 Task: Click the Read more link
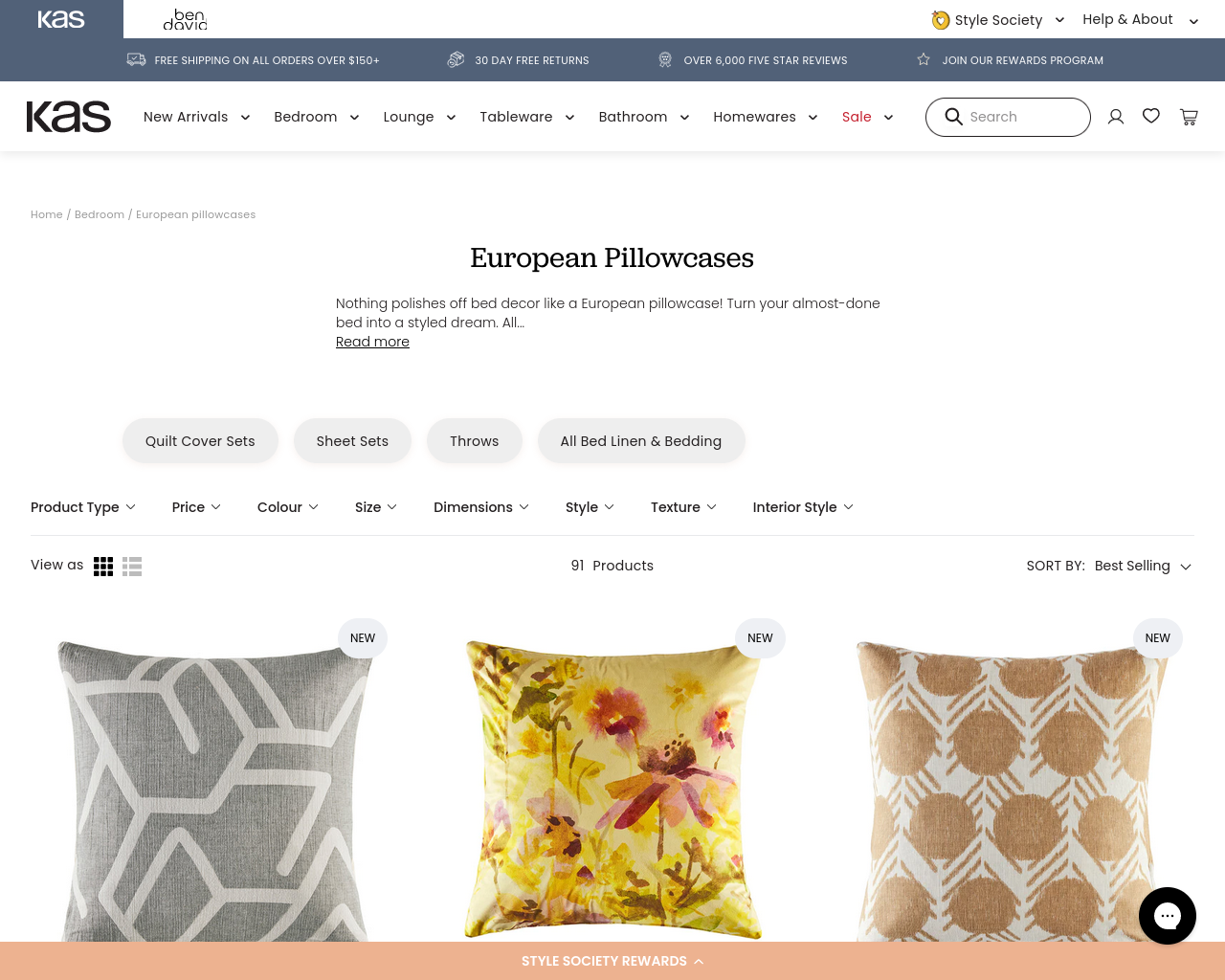[372, 342]
